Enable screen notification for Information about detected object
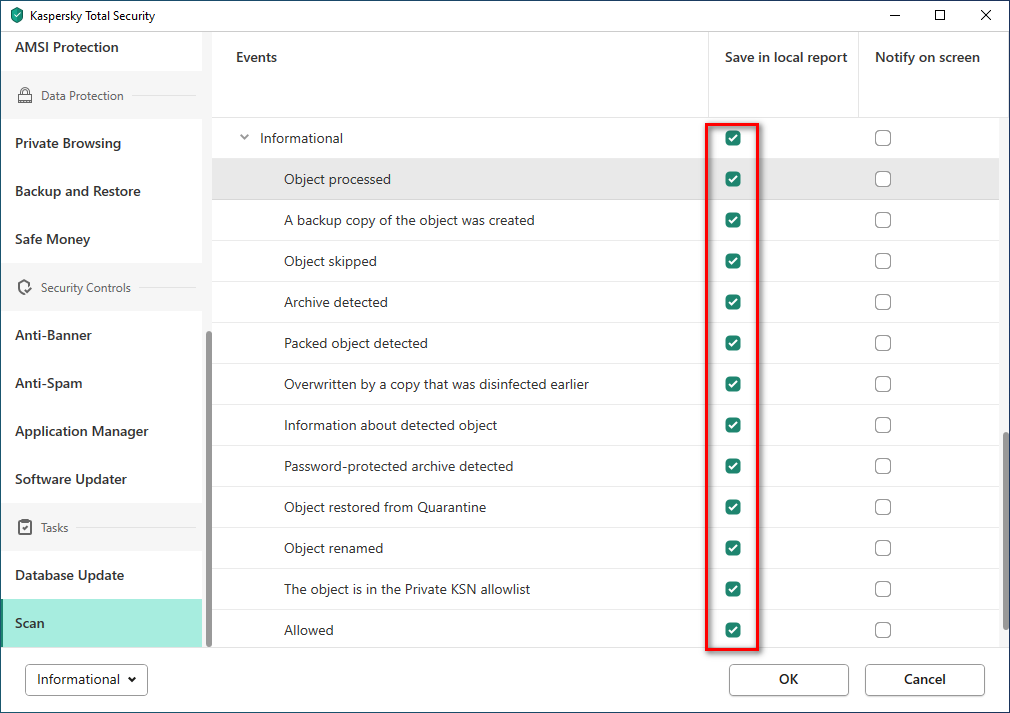Viewport: 1010px width, 713px height. coord(882,425)
